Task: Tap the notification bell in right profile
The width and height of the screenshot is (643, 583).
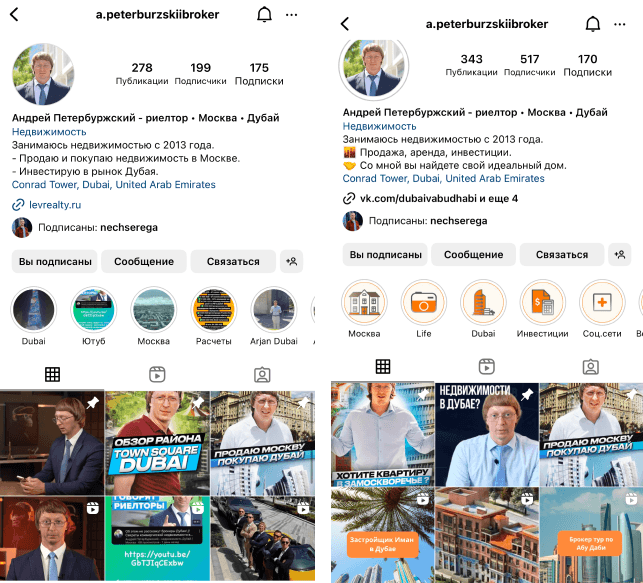Action: click(593, 24)
